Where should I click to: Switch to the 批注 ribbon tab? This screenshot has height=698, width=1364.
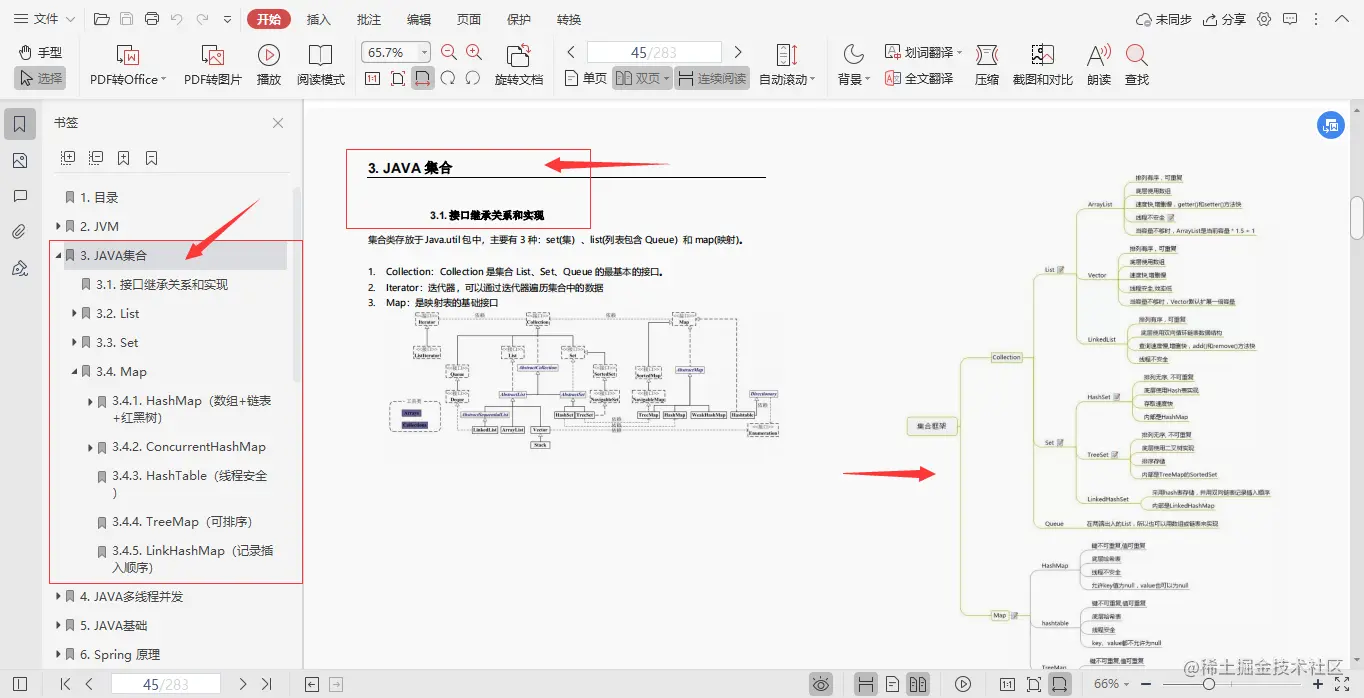[368, 18]
